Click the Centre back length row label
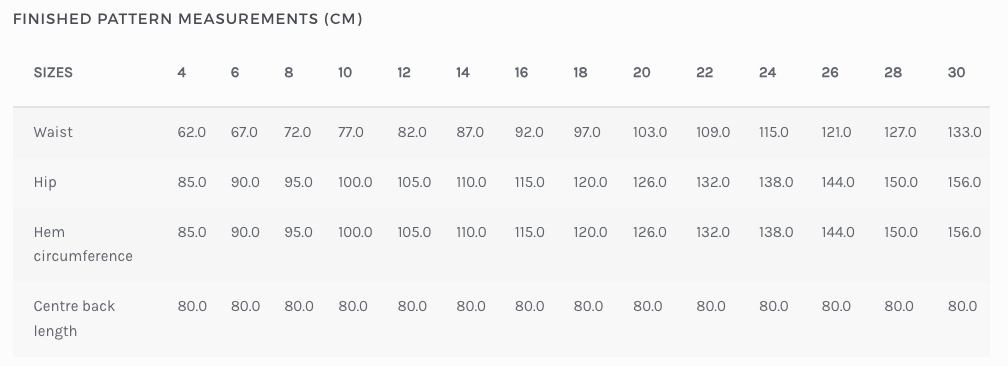This screenshot has width=1008, height=366. click(x=74, y=318)
